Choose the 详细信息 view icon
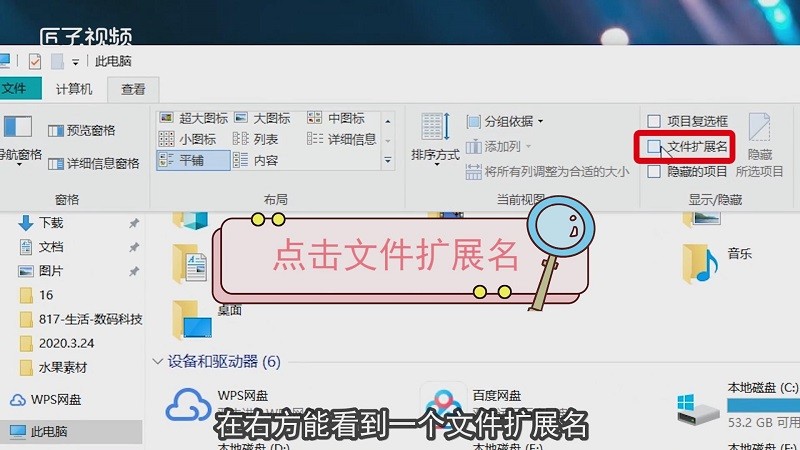Viewport: 800px width, 450px height. coord(315,139)
